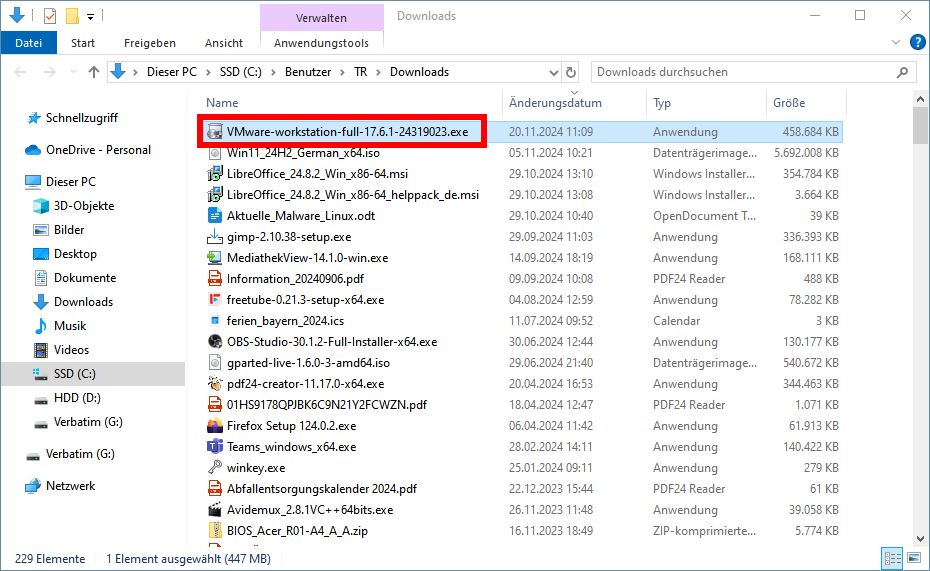This screenshot has height=571, width=930.
Task: Click the Aktuelle_Malware_Linux.odt document icon
Action: click(215, 216)
